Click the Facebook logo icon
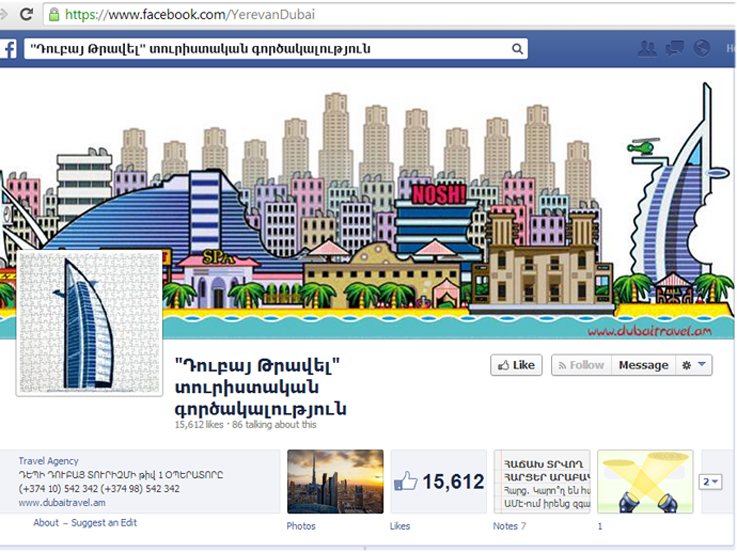Viewport: 737px width, 552px height. click(7, 49)
